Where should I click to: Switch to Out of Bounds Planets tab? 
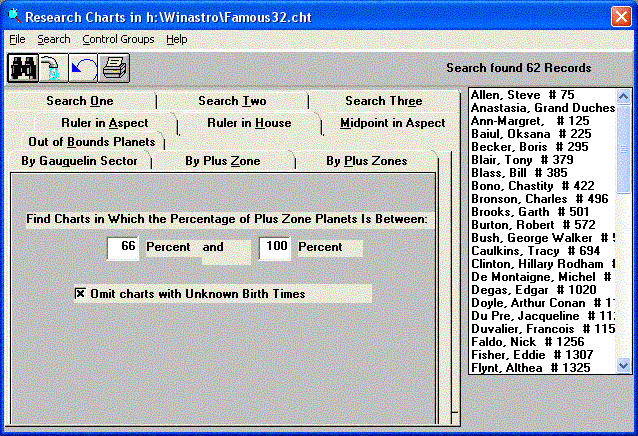[91, 142]
